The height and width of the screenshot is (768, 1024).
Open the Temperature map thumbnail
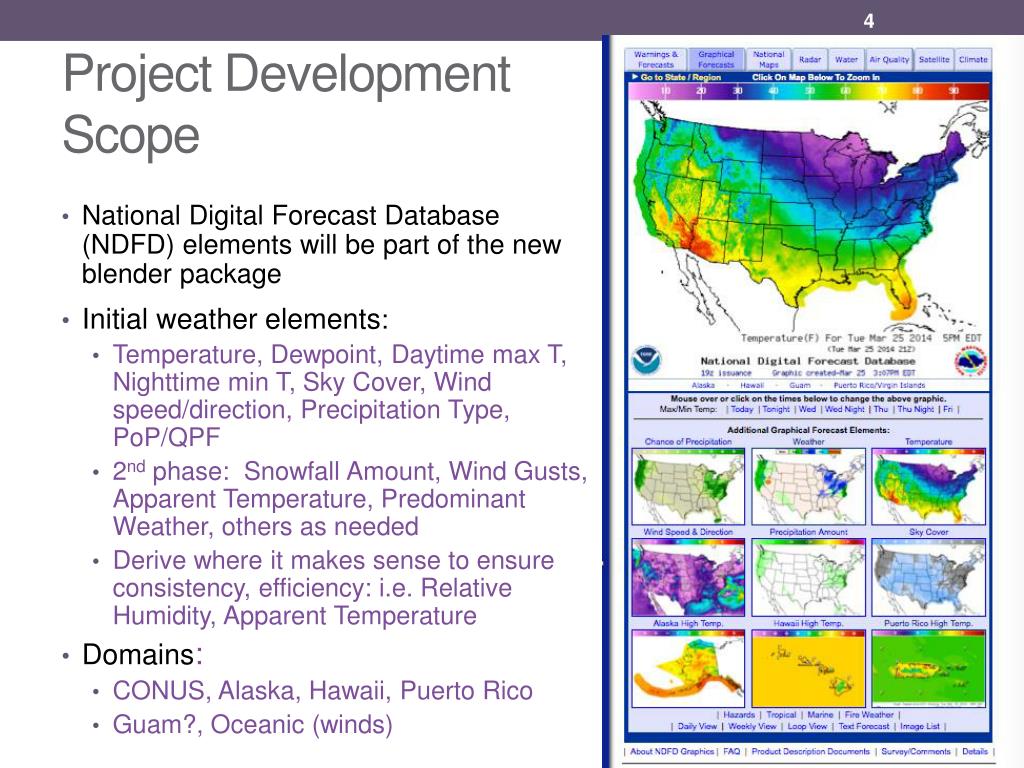point(929,486)
